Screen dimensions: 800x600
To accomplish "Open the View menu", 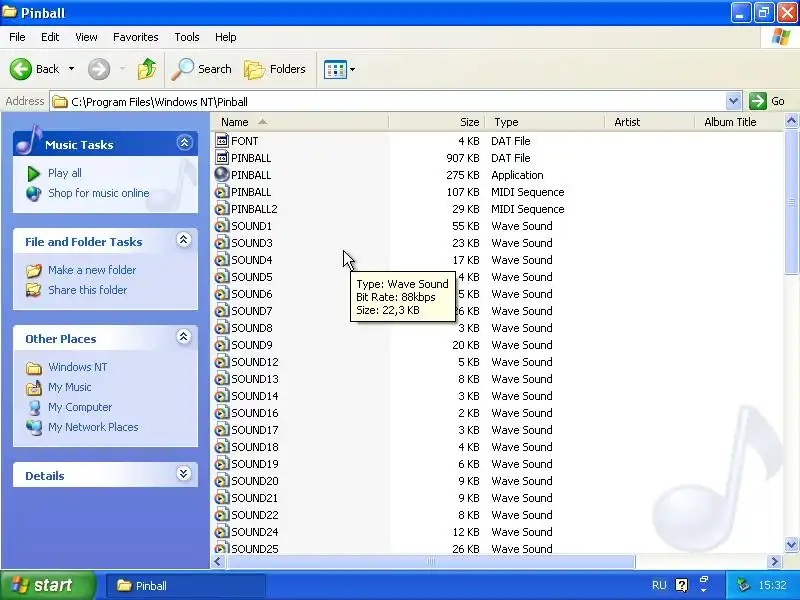I will tap(86, 37).
